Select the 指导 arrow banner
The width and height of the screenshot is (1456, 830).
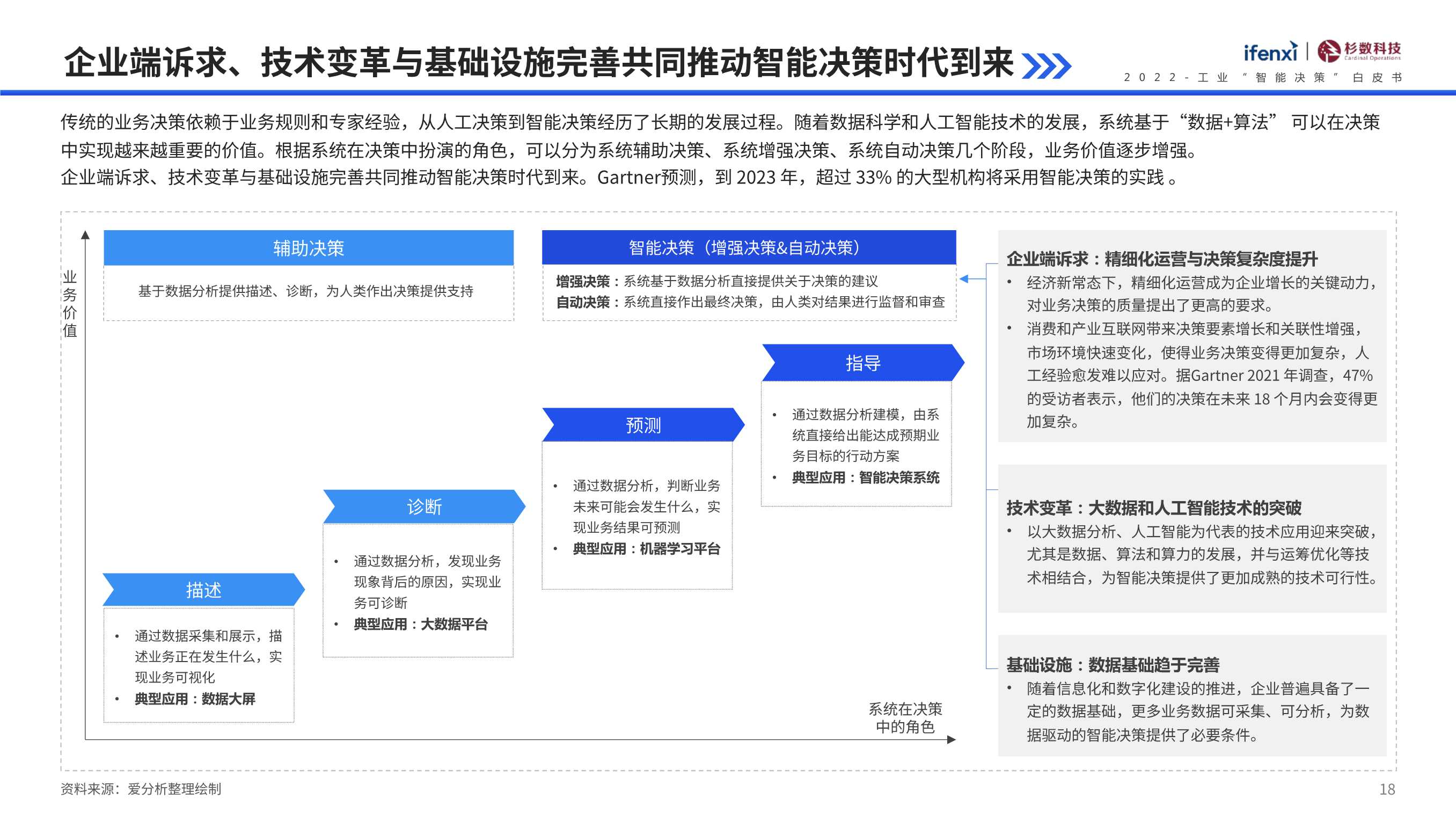click(863, 363)
